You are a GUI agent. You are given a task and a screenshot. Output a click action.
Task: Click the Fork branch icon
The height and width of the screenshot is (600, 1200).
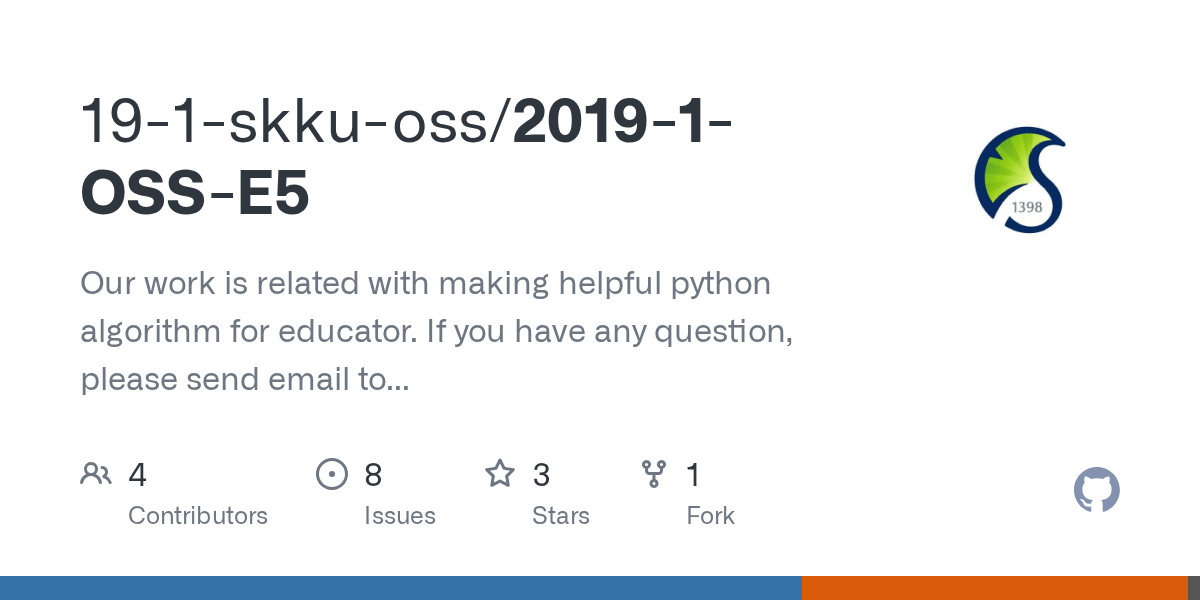tap(654, 474)
